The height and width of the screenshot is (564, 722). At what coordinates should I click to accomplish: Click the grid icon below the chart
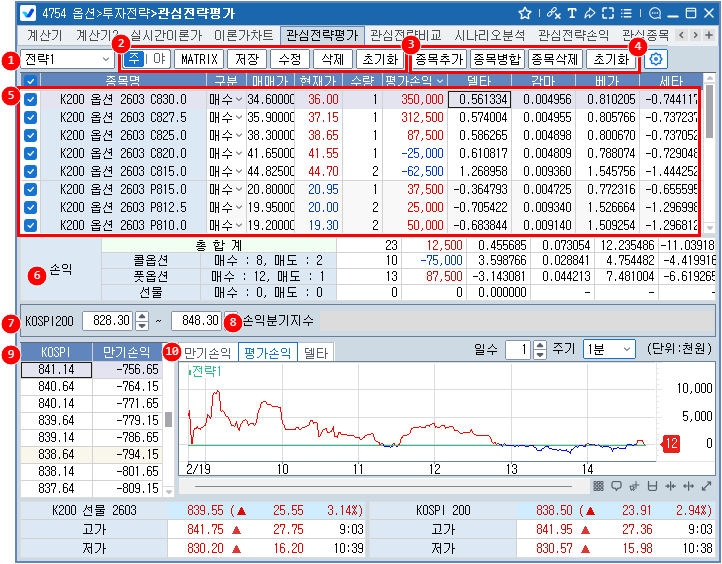[x=597, y=486]
